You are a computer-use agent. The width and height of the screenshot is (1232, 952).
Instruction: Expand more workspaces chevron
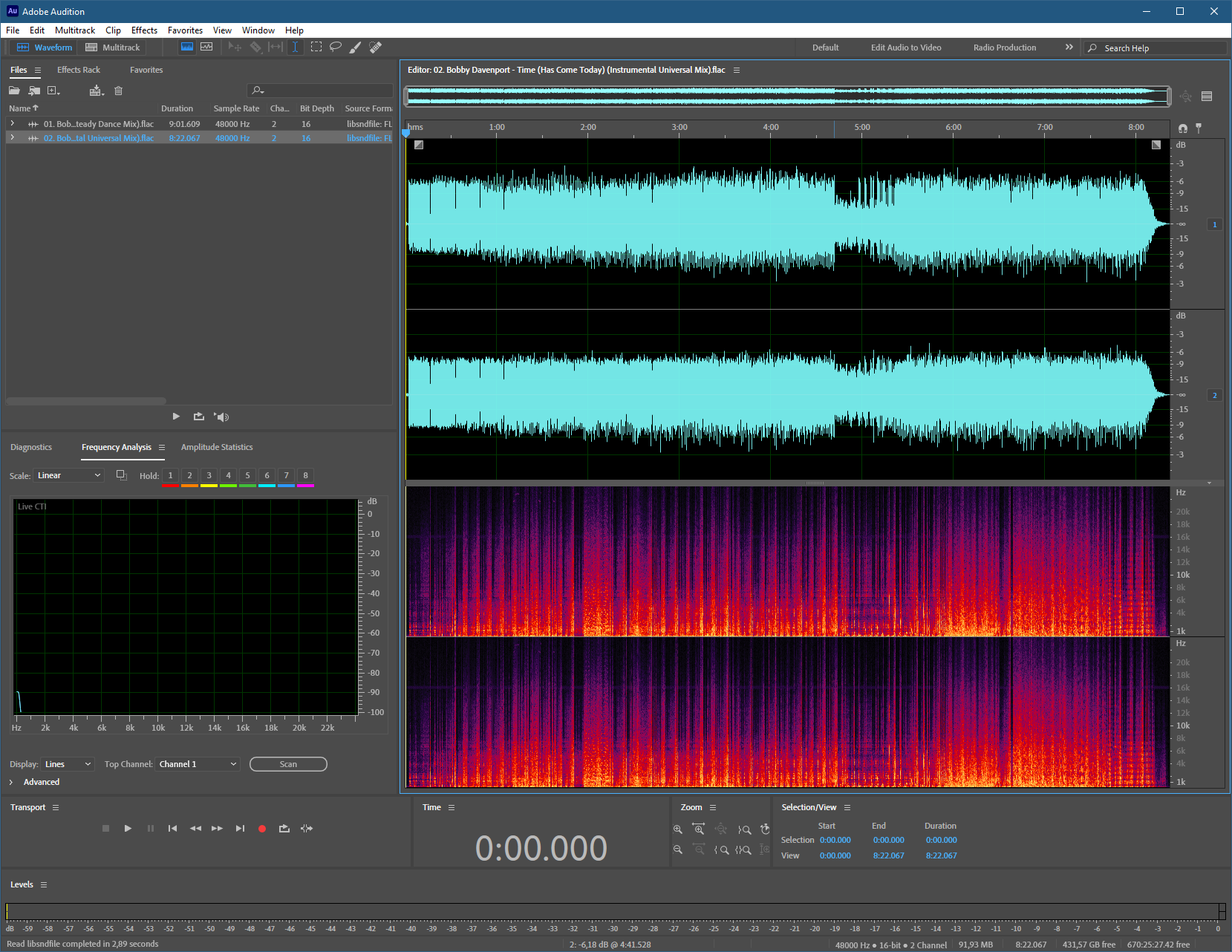click(1069, 47)
